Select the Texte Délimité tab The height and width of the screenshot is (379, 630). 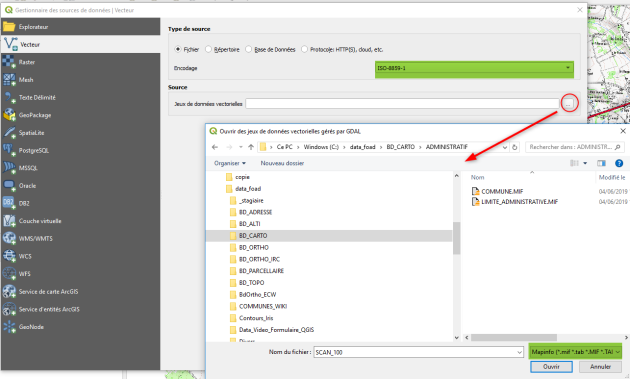tap(80, 97)
